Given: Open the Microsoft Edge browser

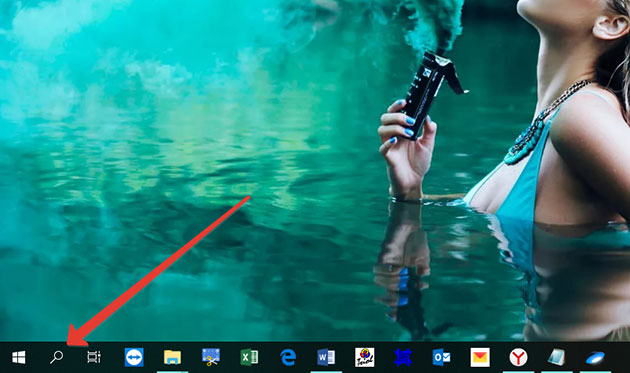Looking at the screenshot, I should pos(288,357).
